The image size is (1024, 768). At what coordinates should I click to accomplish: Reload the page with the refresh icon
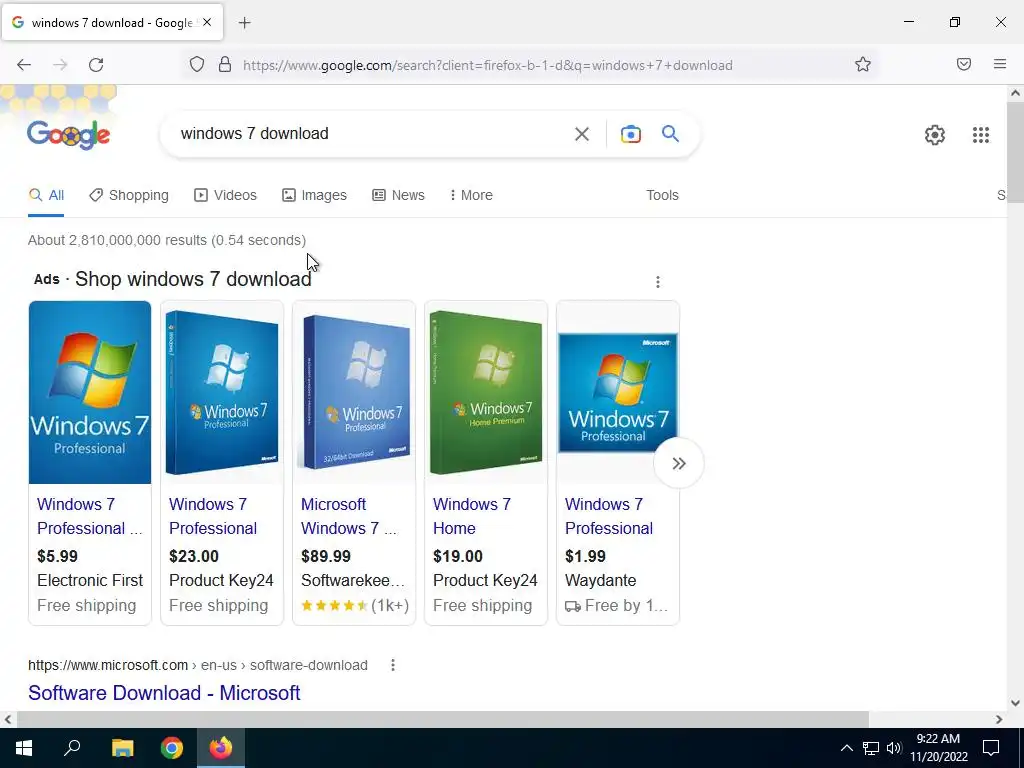(x=96, y=65)
